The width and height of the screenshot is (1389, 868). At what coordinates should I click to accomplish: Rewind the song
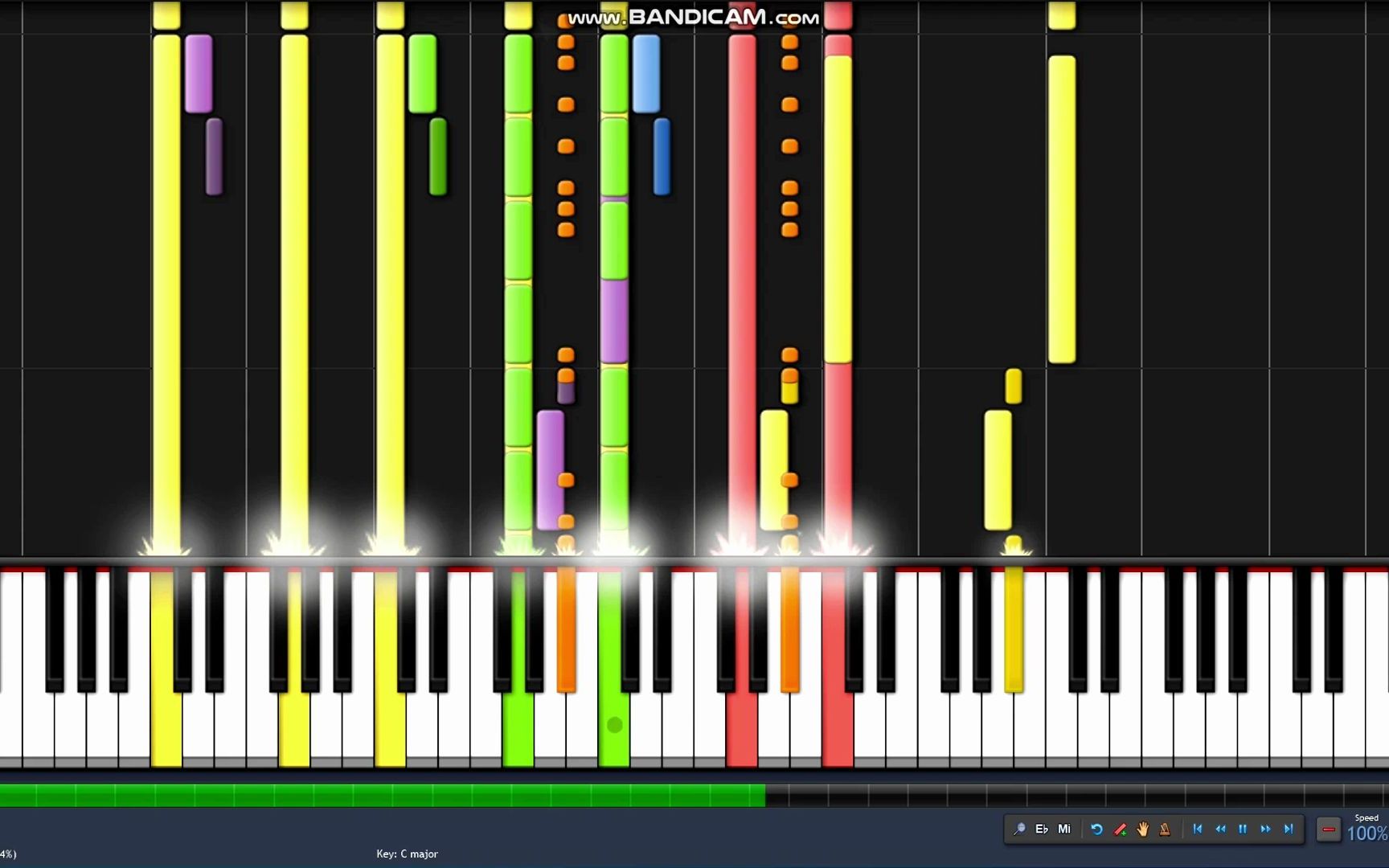1220,829
